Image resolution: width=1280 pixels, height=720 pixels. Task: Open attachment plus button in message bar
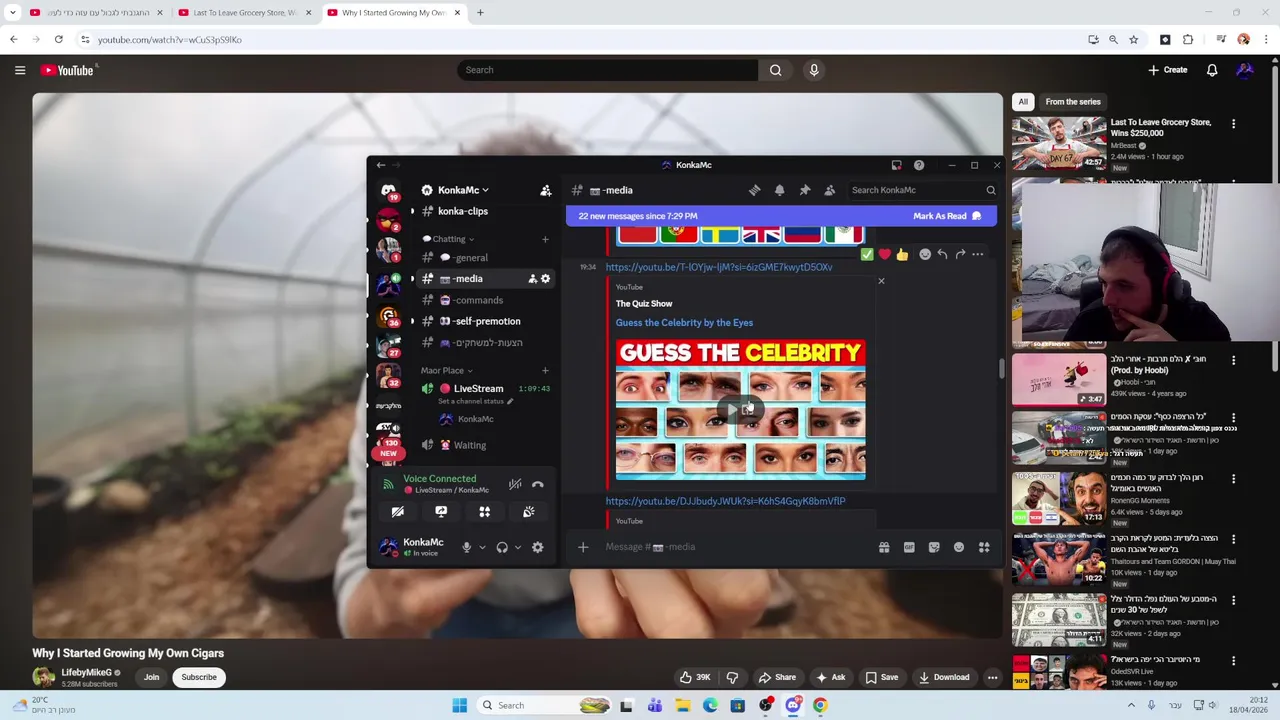tap(583, 547)
